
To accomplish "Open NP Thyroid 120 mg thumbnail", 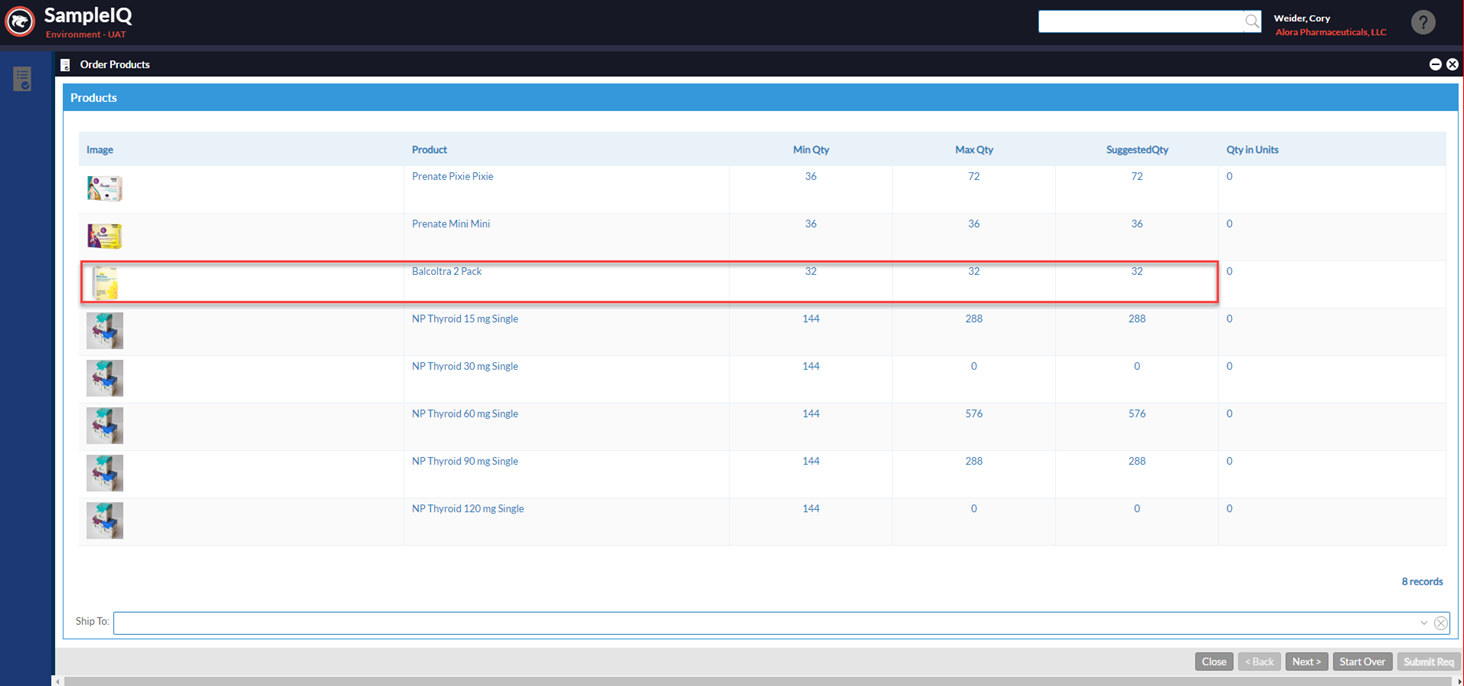I will tap(104, 520).
